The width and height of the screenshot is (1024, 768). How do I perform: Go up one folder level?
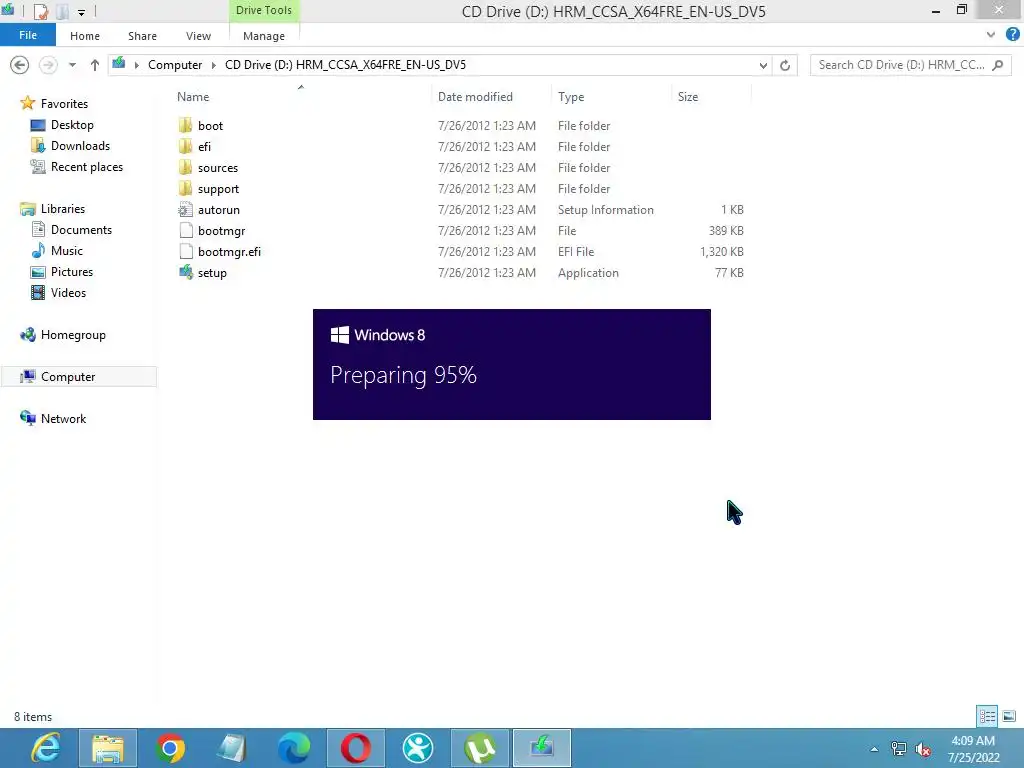(x=95, y=65)
